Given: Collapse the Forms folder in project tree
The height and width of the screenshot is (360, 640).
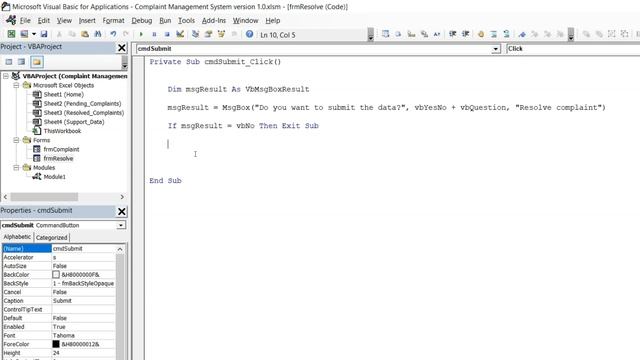Looking at the screenshot, I should [x=16, y=140].
